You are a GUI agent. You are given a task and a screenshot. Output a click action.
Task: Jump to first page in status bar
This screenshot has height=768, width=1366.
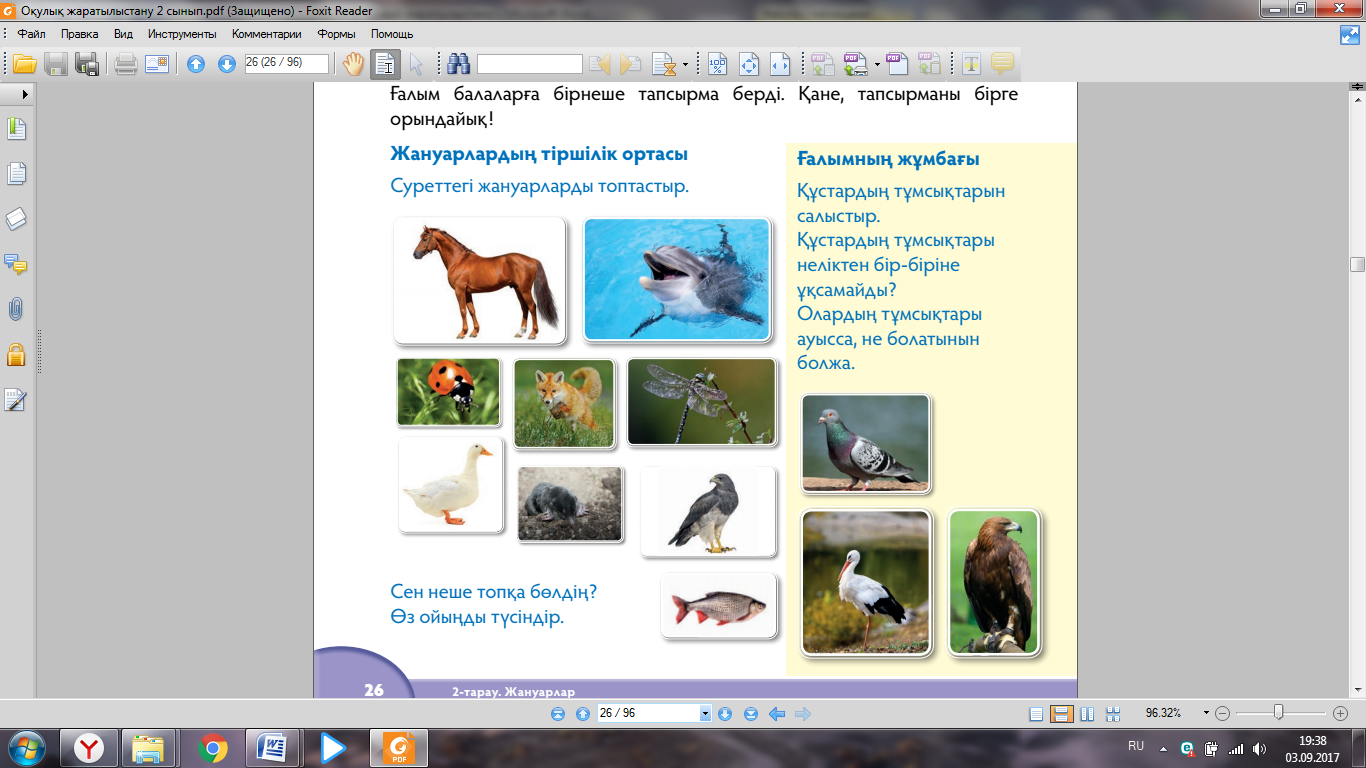point(558,714)
